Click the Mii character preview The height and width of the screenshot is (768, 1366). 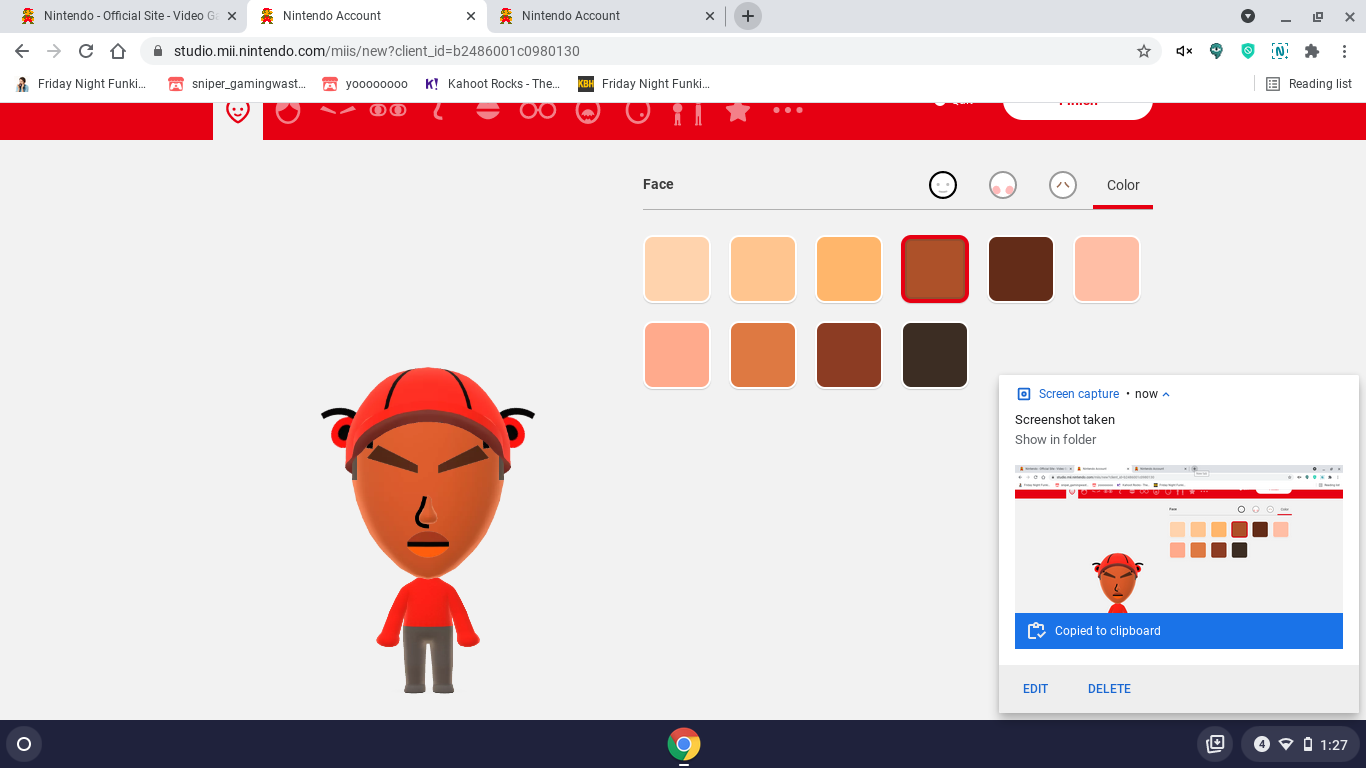[428, 530]
